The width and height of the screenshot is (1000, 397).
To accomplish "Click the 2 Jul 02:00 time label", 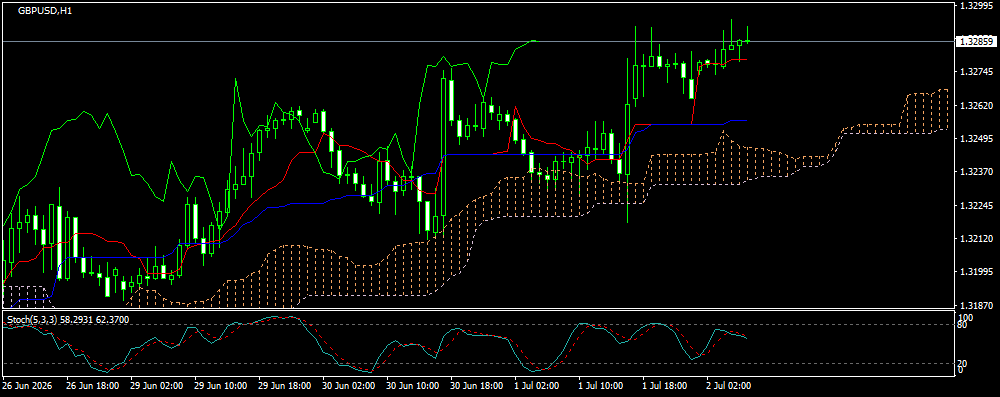I will (729, 386).
